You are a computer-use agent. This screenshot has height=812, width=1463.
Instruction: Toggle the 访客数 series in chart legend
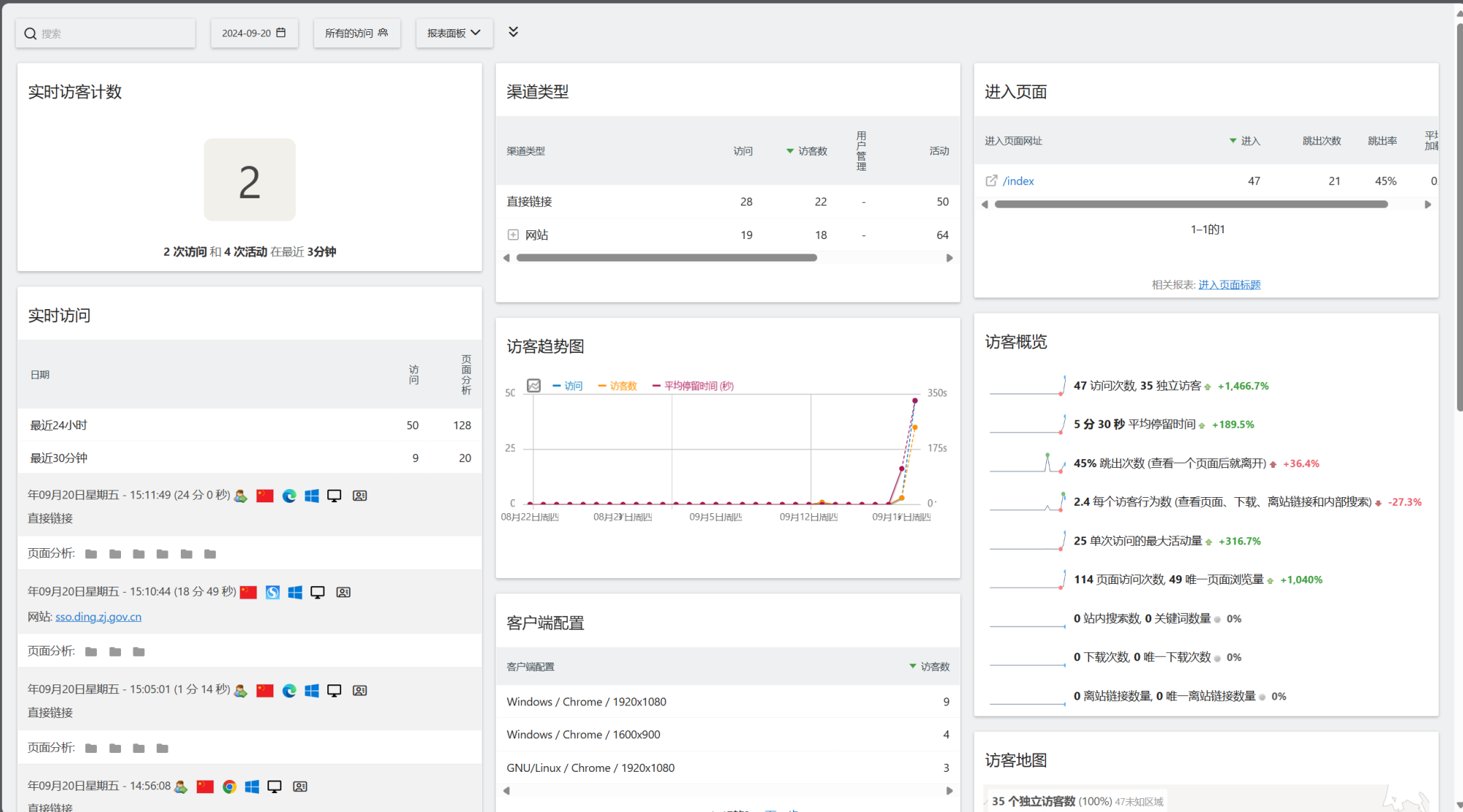[617, 386]
